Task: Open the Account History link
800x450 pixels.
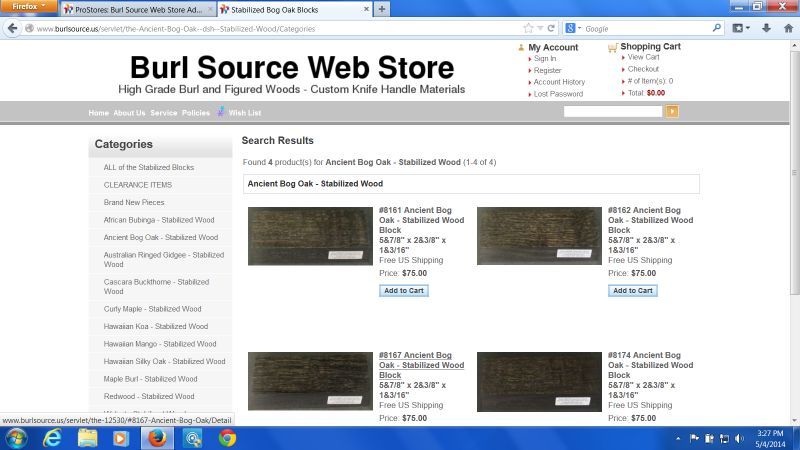Action: (x=559, y=82)
